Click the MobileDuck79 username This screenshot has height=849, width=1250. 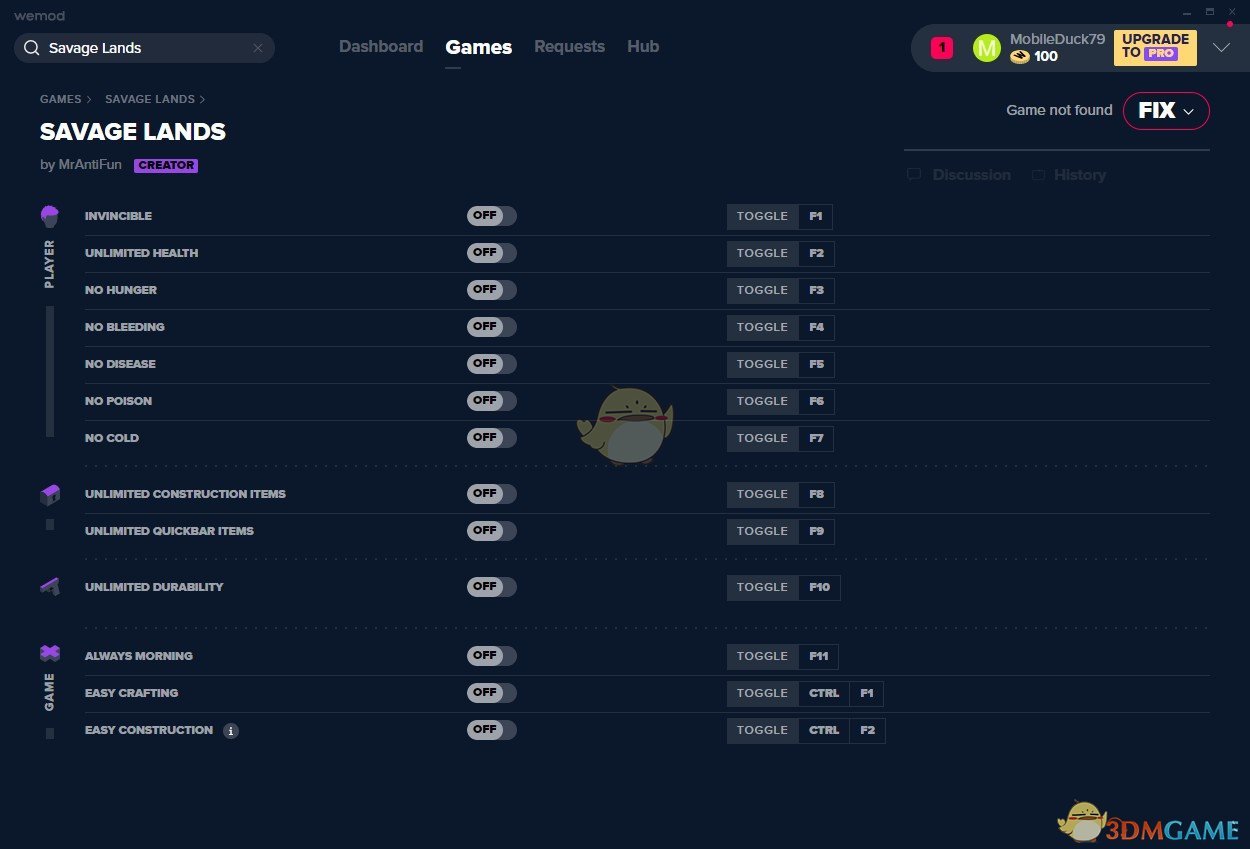[x=1057, y=39]
